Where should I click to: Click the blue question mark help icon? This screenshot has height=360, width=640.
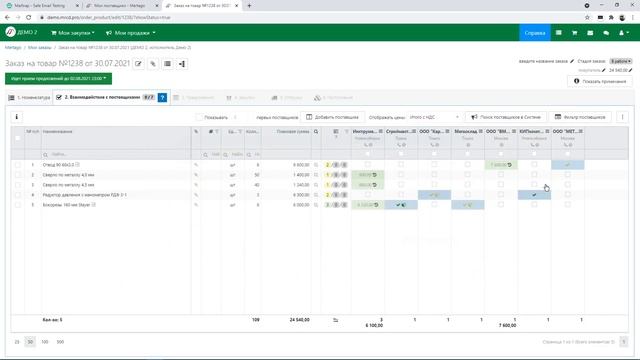pos(162,98)
